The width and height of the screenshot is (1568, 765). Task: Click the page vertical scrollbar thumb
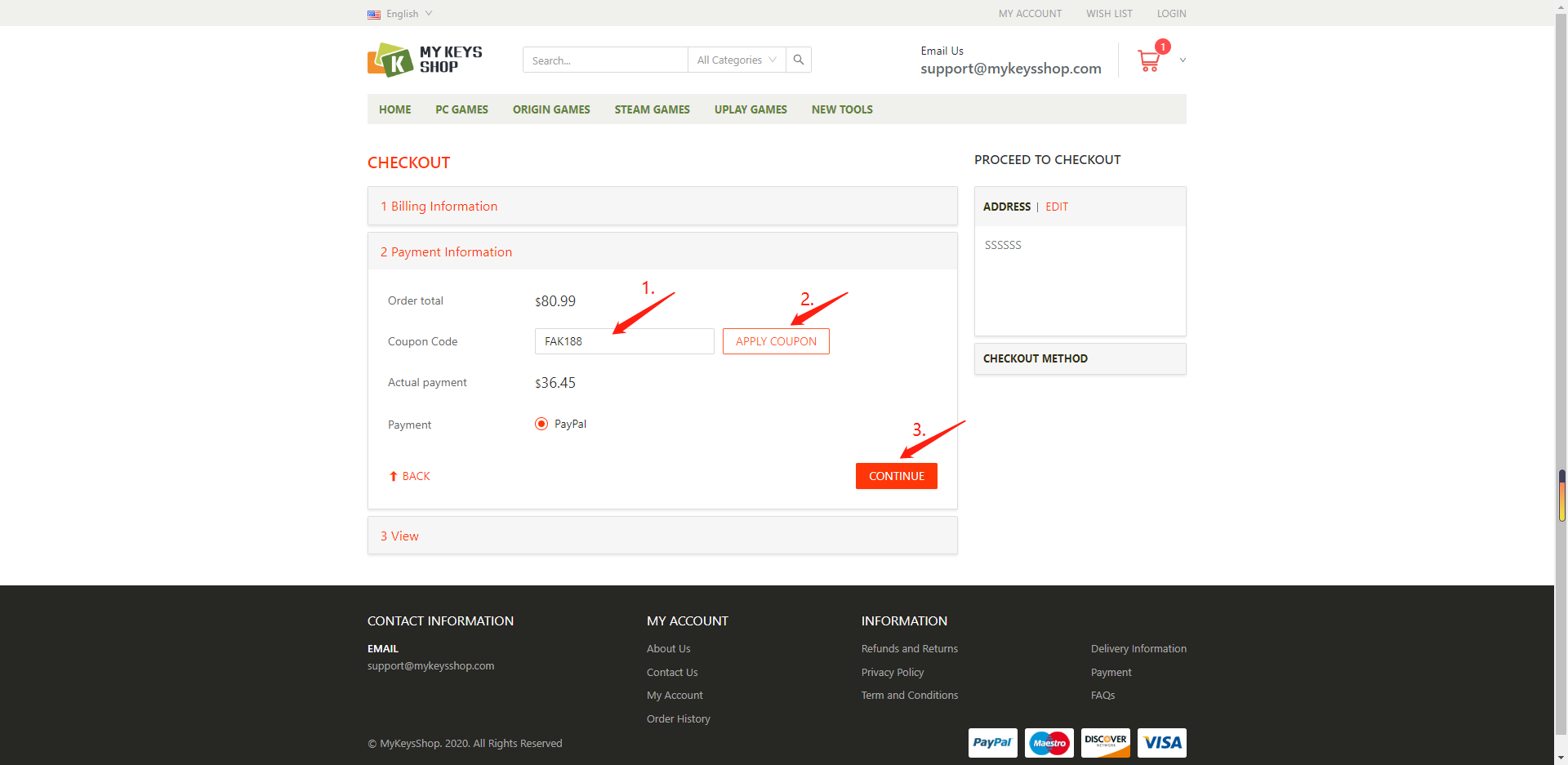click(x=1561, y=496)
